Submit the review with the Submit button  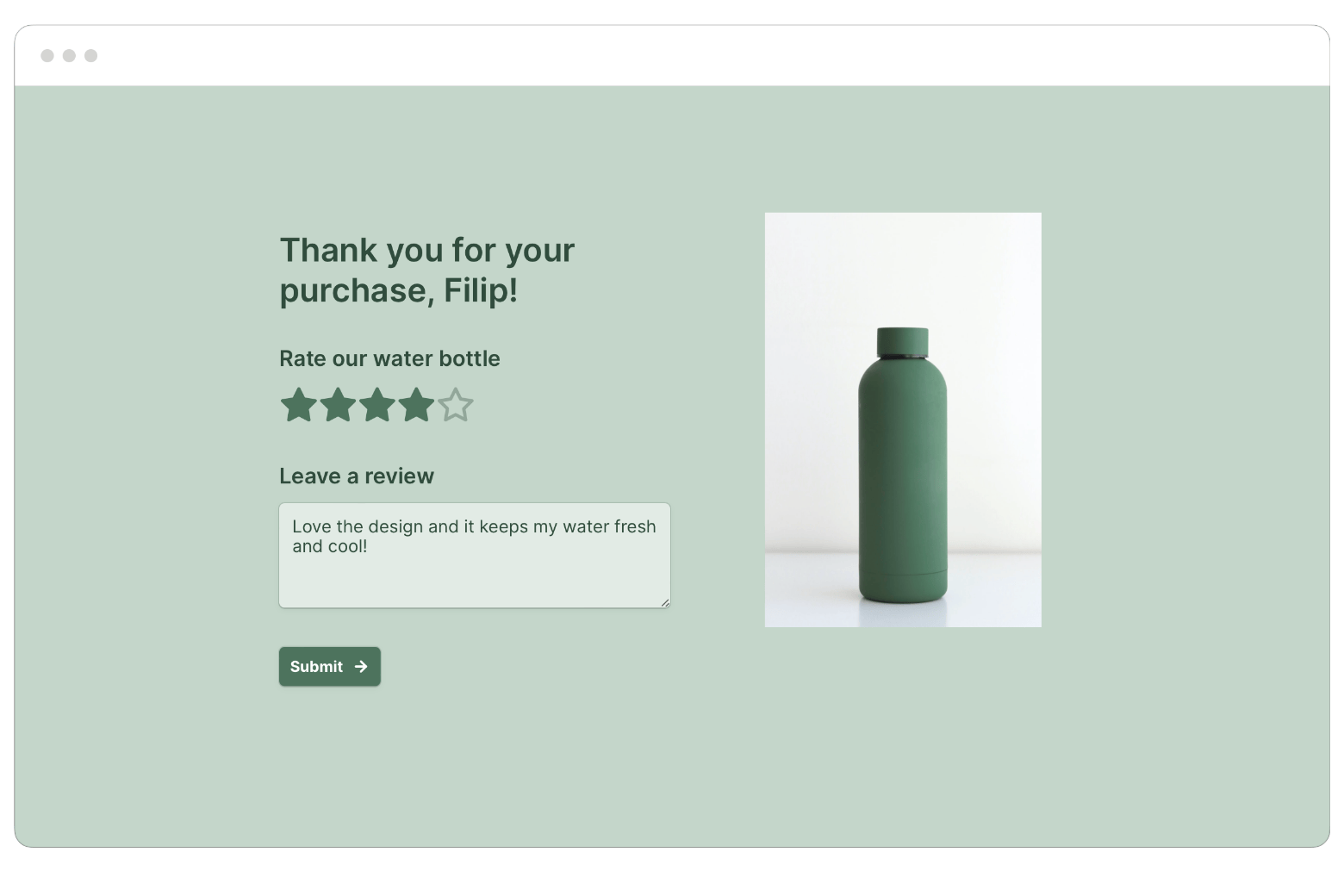330,667
